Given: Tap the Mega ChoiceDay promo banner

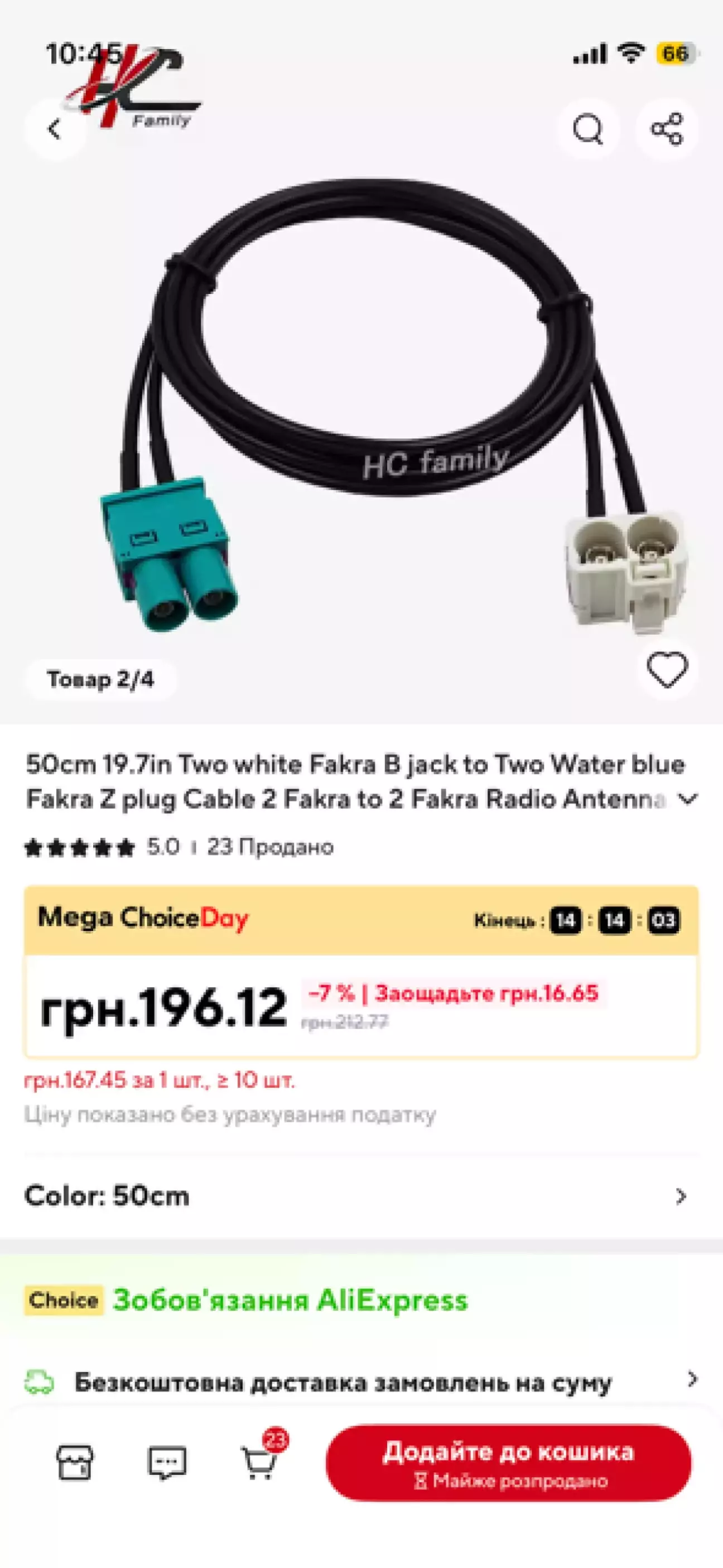Looking at the screenshot, I should (361, 920).
